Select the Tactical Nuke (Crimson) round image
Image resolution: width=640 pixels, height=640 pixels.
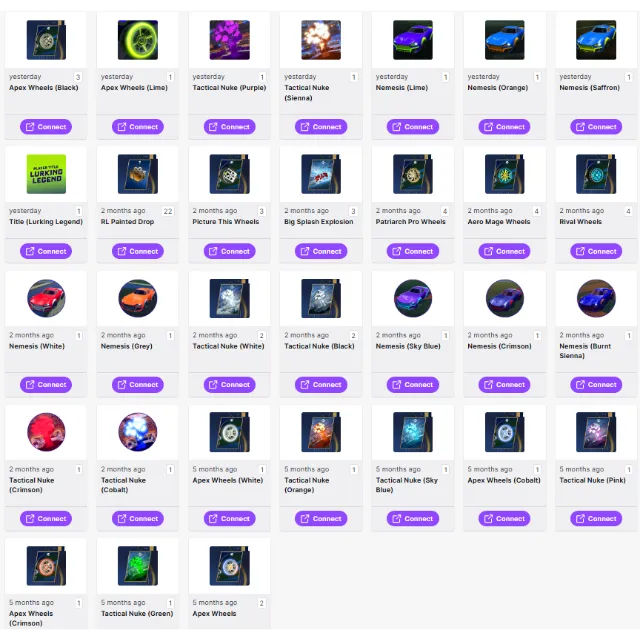click(46, 432)
